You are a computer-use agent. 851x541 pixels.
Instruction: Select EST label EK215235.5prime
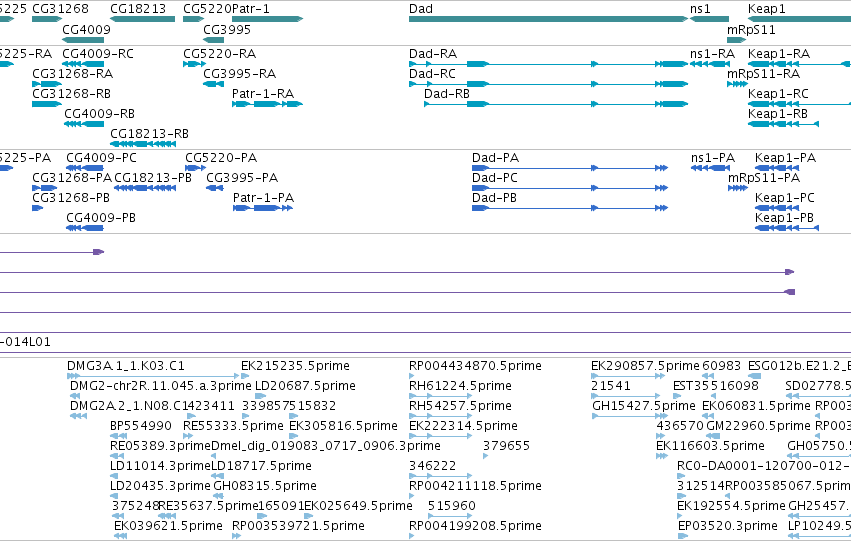295,366
